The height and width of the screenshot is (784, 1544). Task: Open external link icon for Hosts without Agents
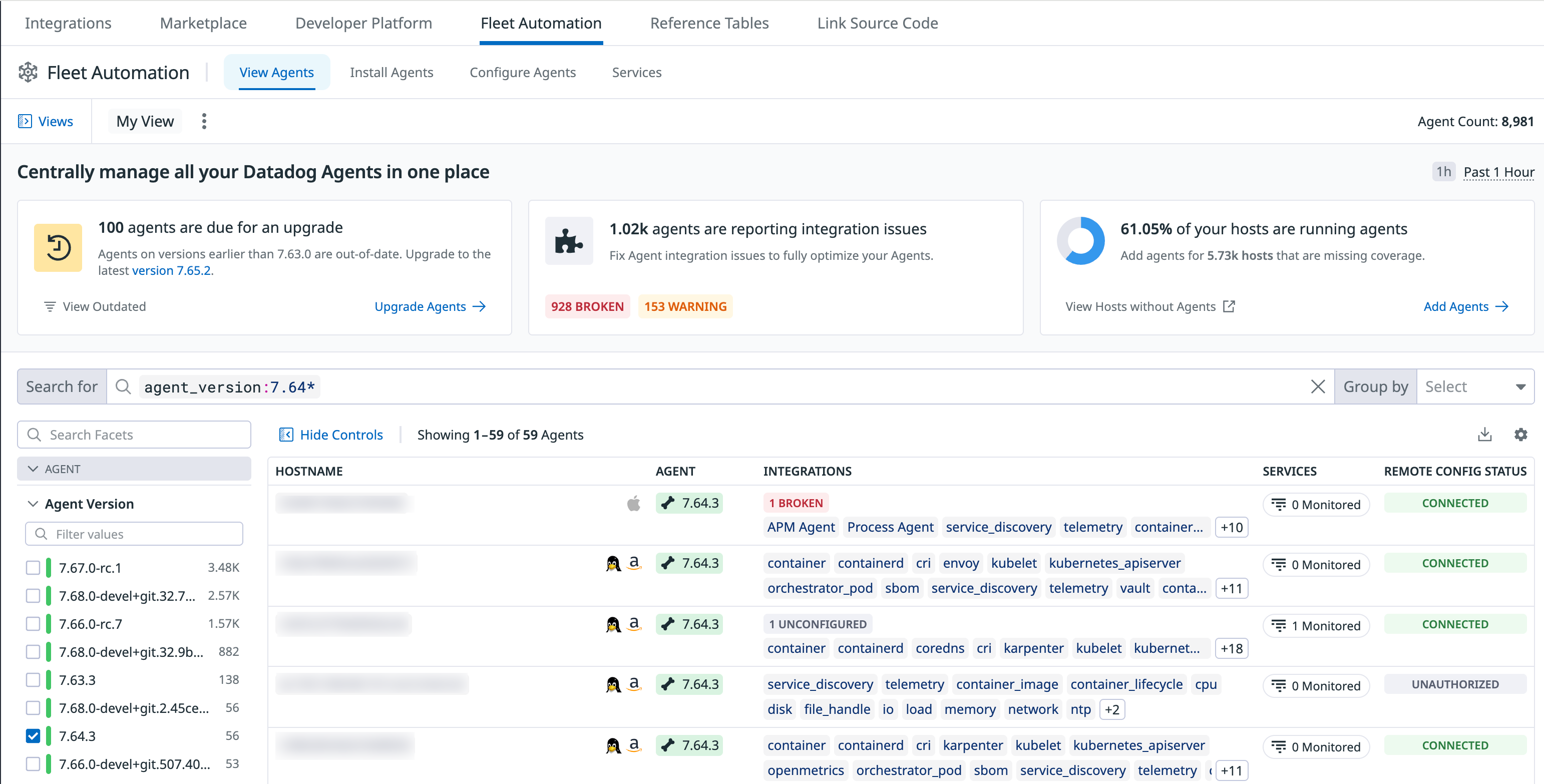tap(1229, 306)
